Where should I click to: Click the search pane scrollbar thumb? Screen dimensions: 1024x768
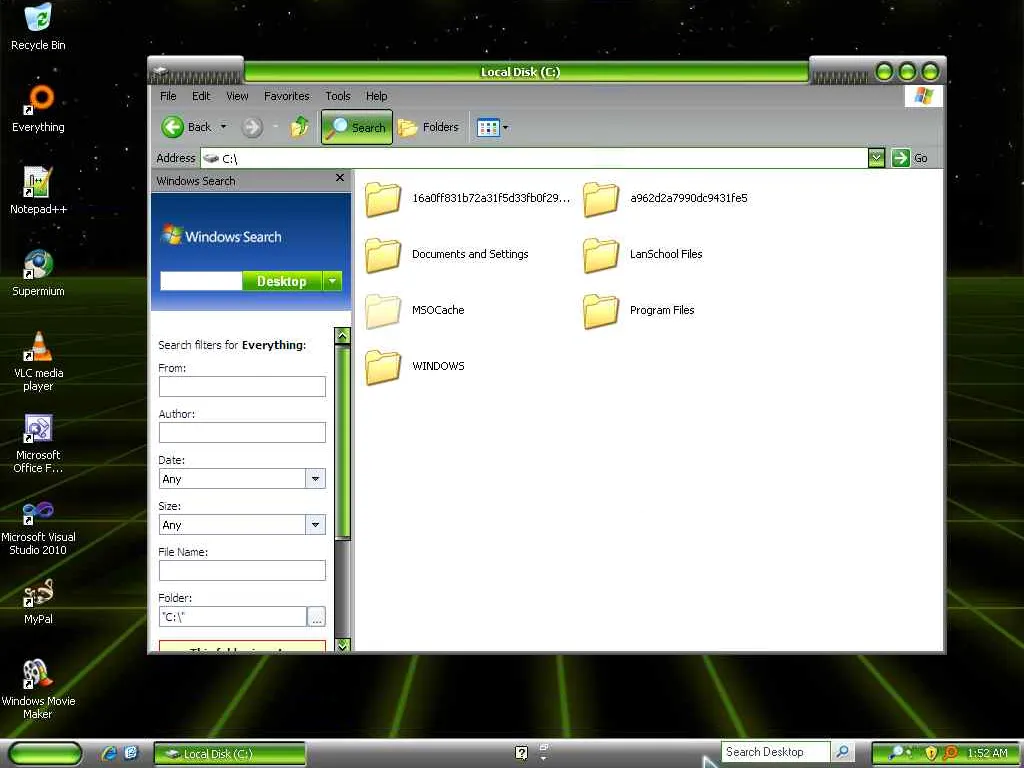point(342,442)
